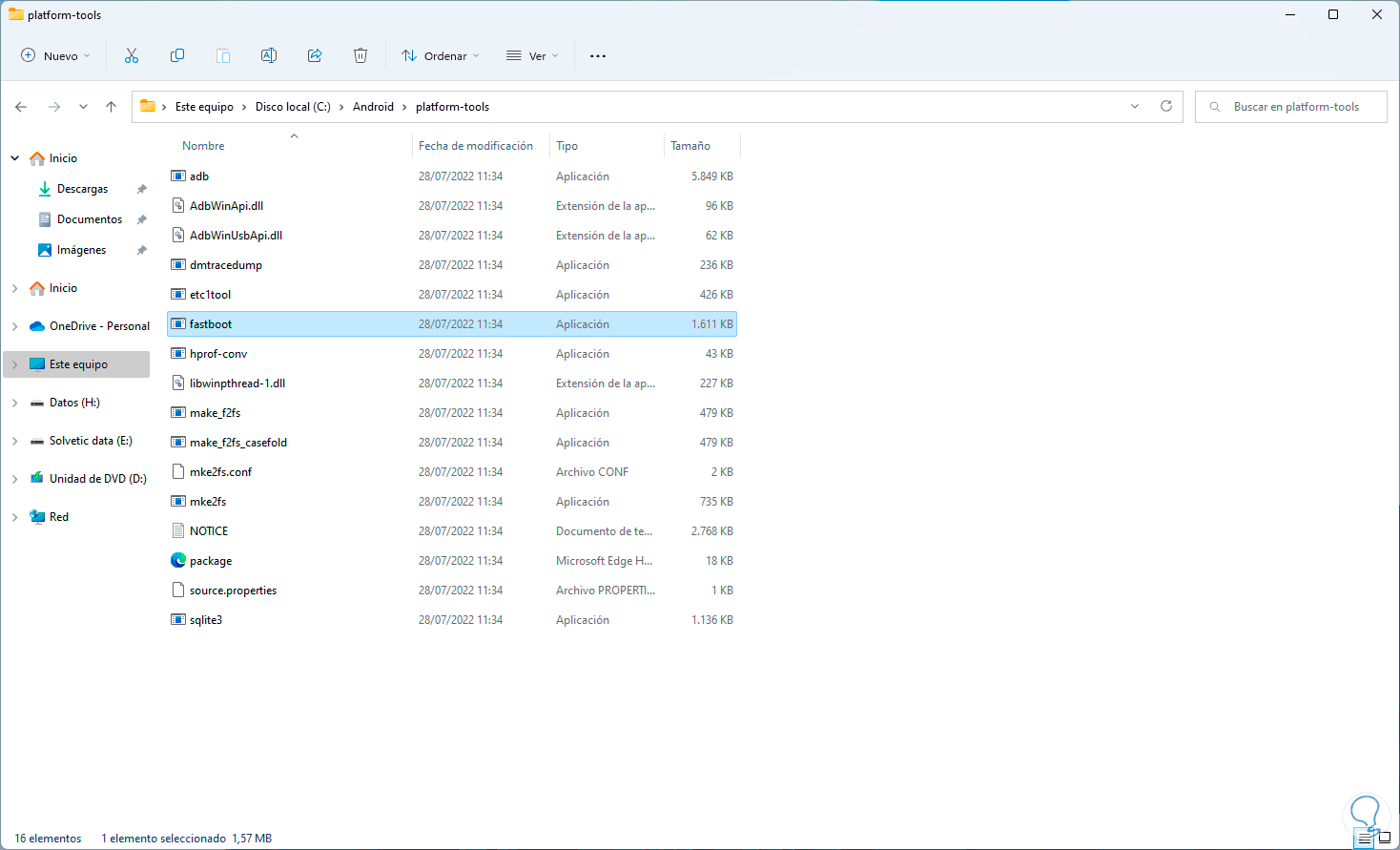Screen dimensions: 1400x850
Task: Select Documentos in navigation pane
Action: pos(90,219)
